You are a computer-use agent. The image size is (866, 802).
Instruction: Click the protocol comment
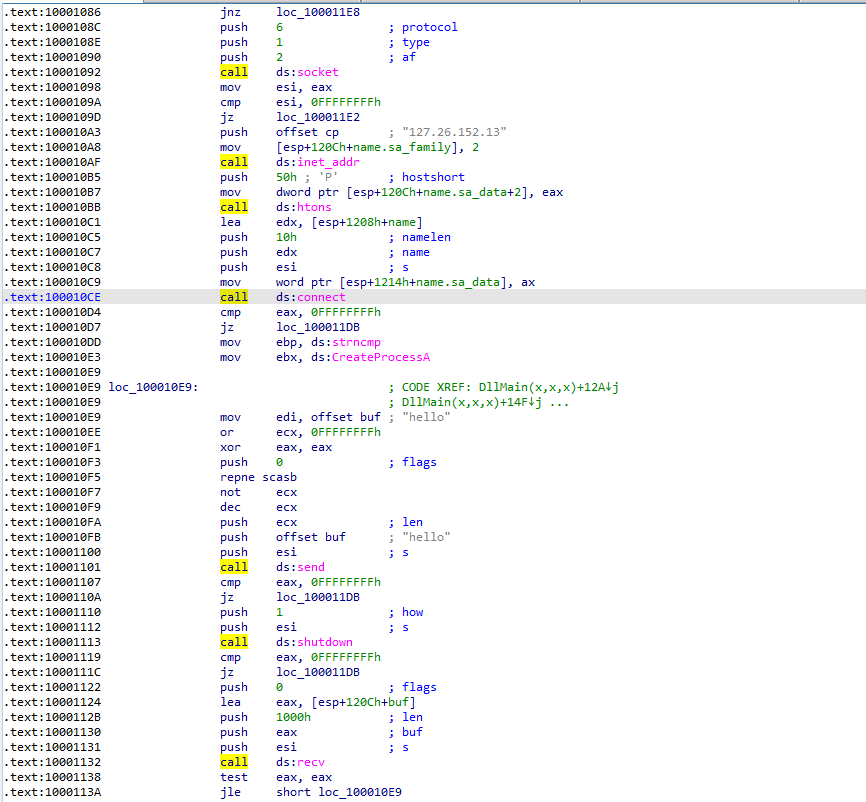pyautogui.click(x=430, y=27)
